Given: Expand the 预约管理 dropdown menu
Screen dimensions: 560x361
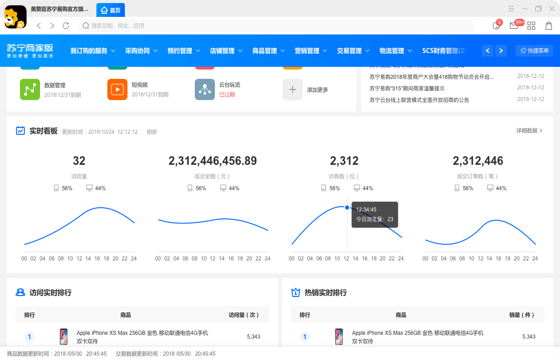Looking at the screenshot, I should [x=184, y=51].
